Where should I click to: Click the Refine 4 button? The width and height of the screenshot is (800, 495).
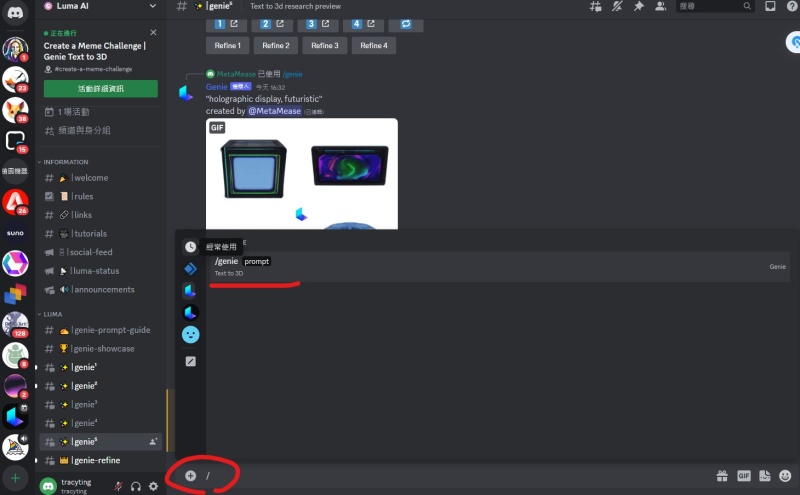coord(373,45)
